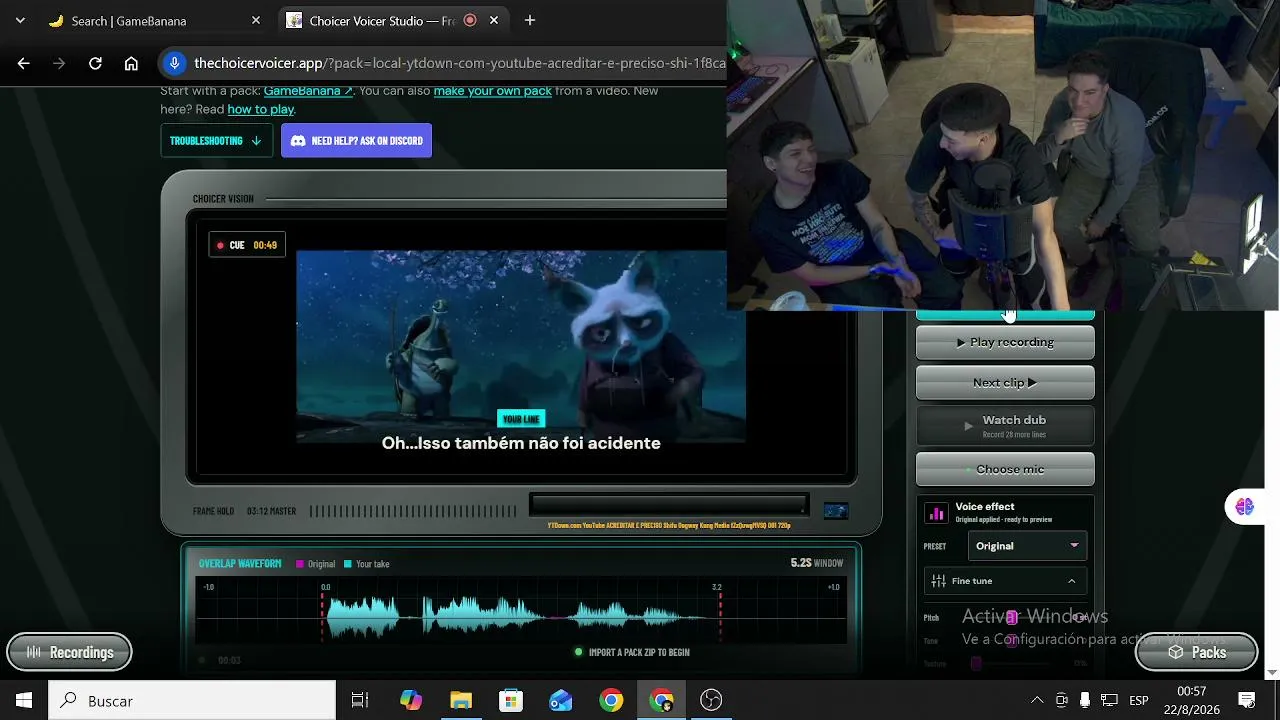The image size is (1280, 720).
Task: Open File Explorer from taskbar
Action: [x=461, y=701]
